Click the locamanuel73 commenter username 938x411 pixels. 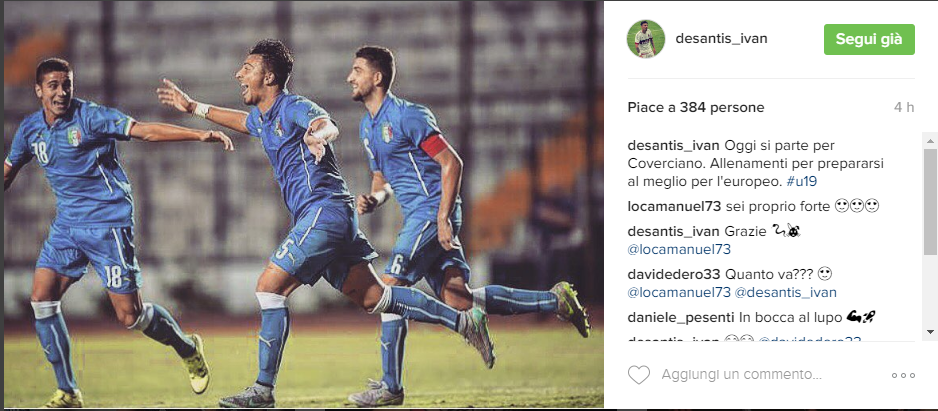(674, 206)
